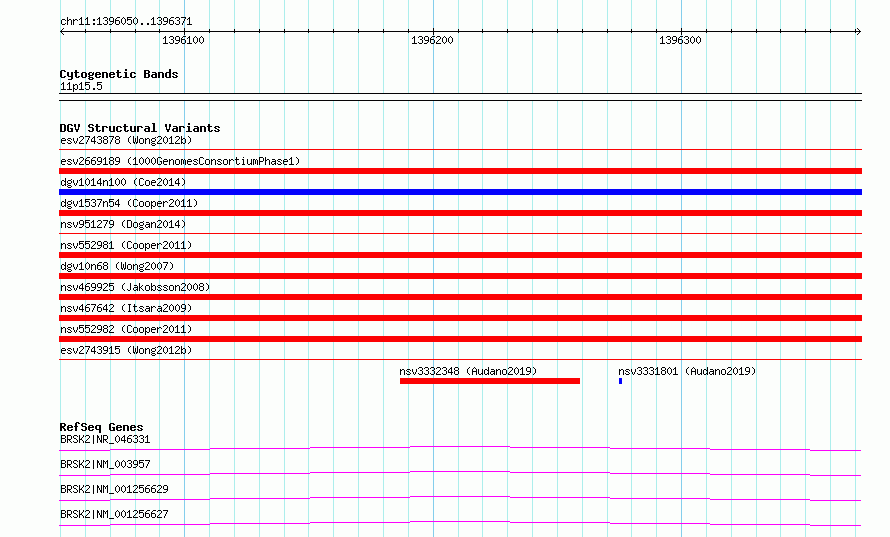Viewport: 890px width, 537px height.
Task: Click the red bar under nsv467642
Action: tap(460, 318)
